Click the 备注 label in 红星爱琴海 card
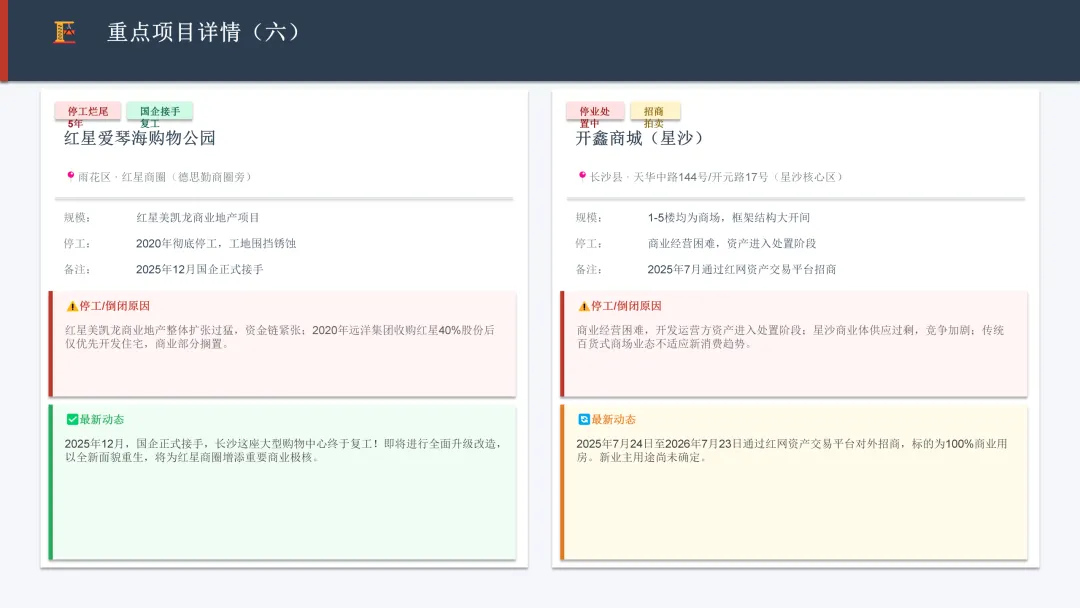 (77, 270)
